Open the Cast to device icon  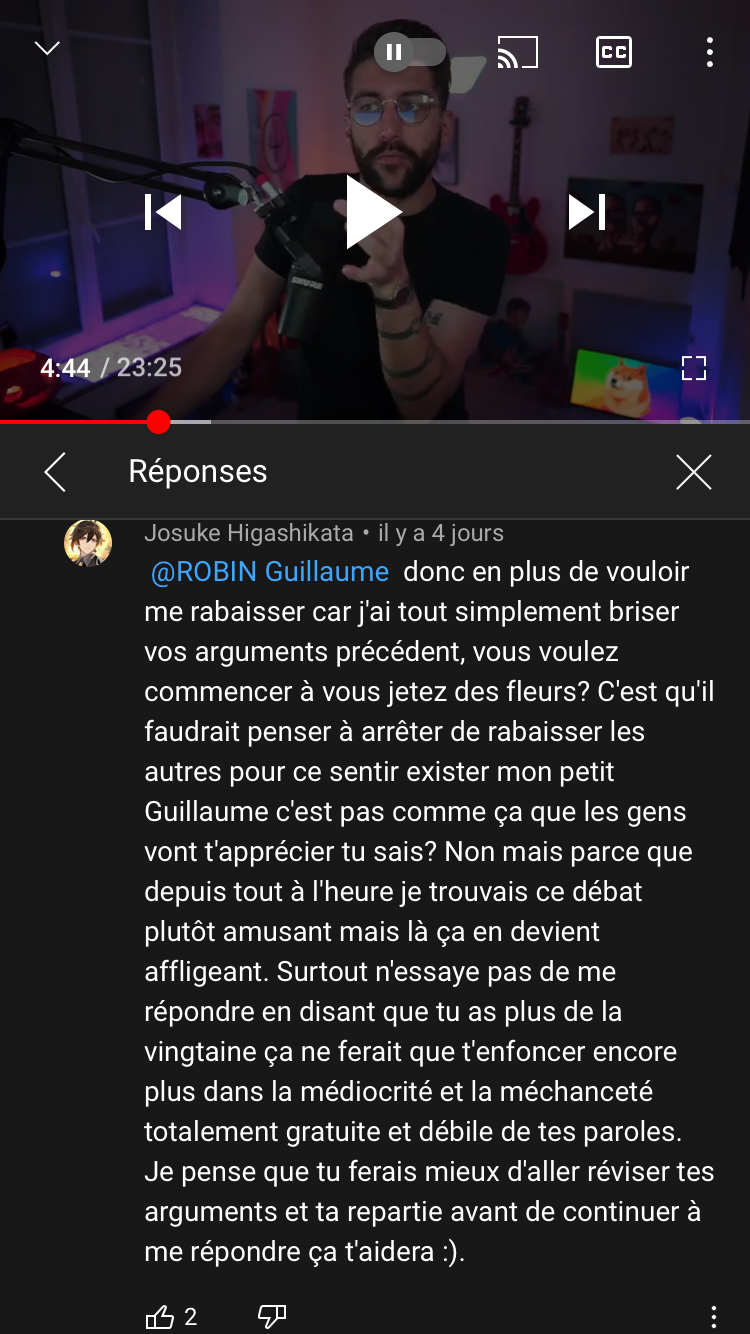pyautogui.click(x=517, y=52)
